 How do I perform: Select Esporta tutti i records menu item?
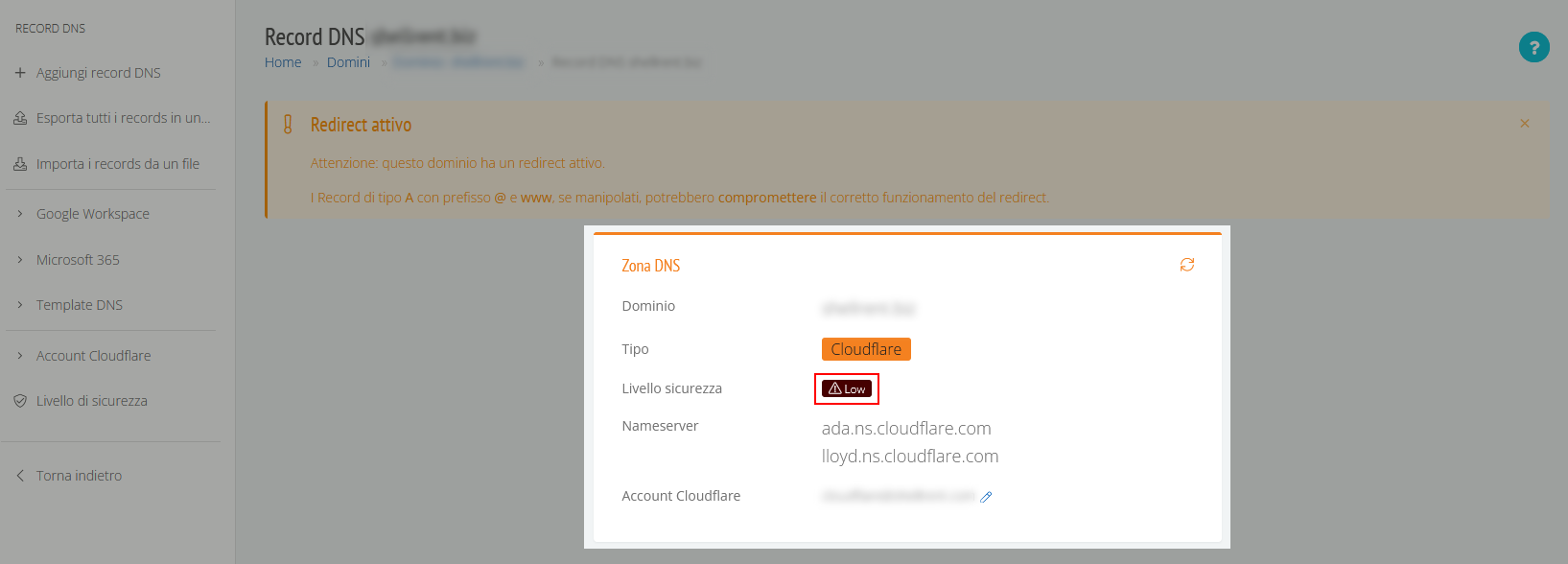[x=124, y=118]
